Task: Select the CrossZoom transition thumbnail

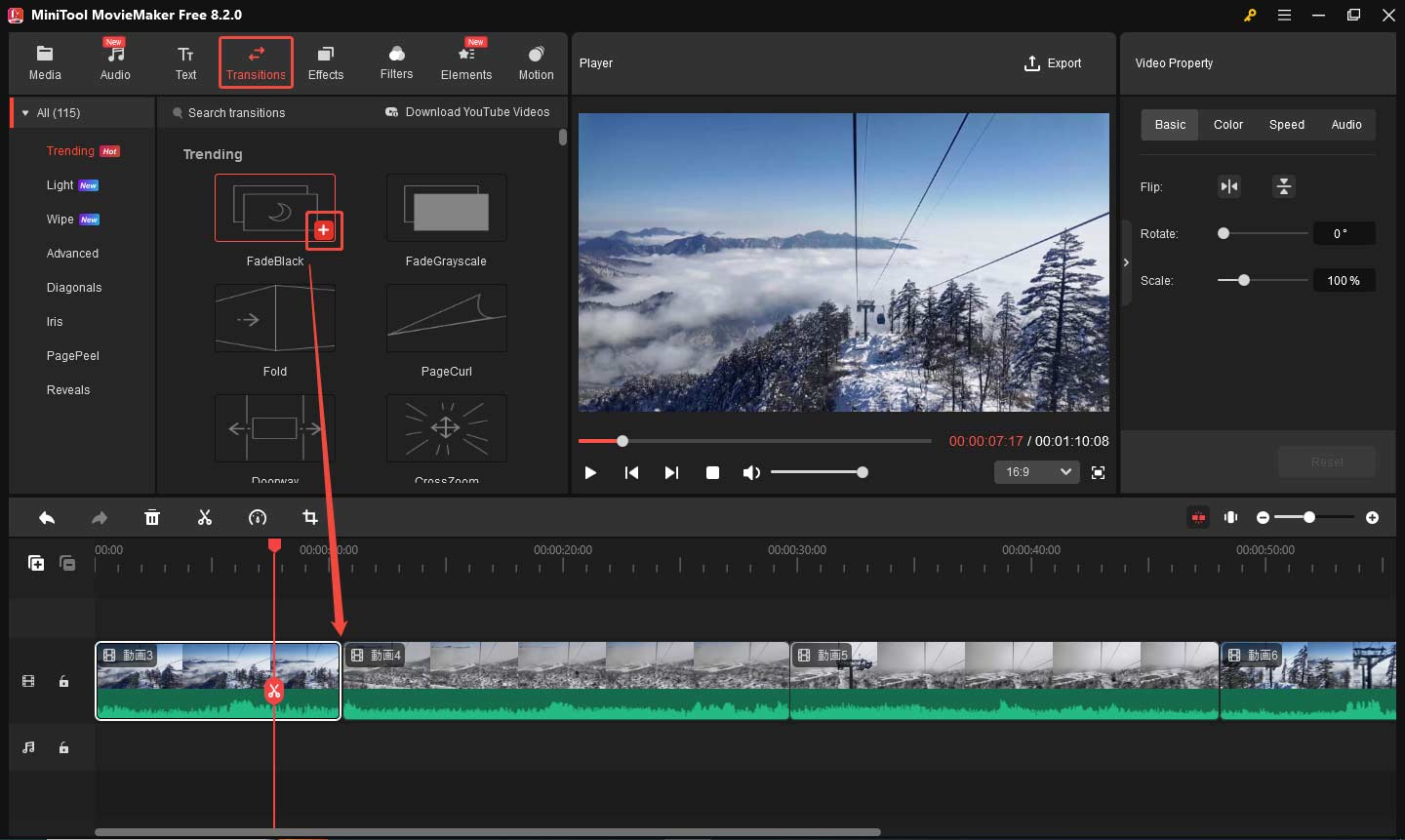Action: 447,428
